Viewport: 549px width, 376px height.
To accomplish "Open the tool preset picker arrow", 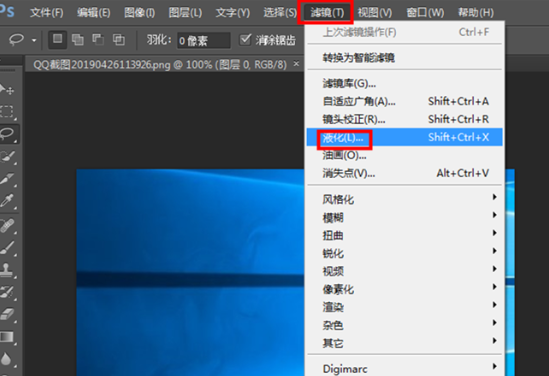I will click(x=34, y=40).
